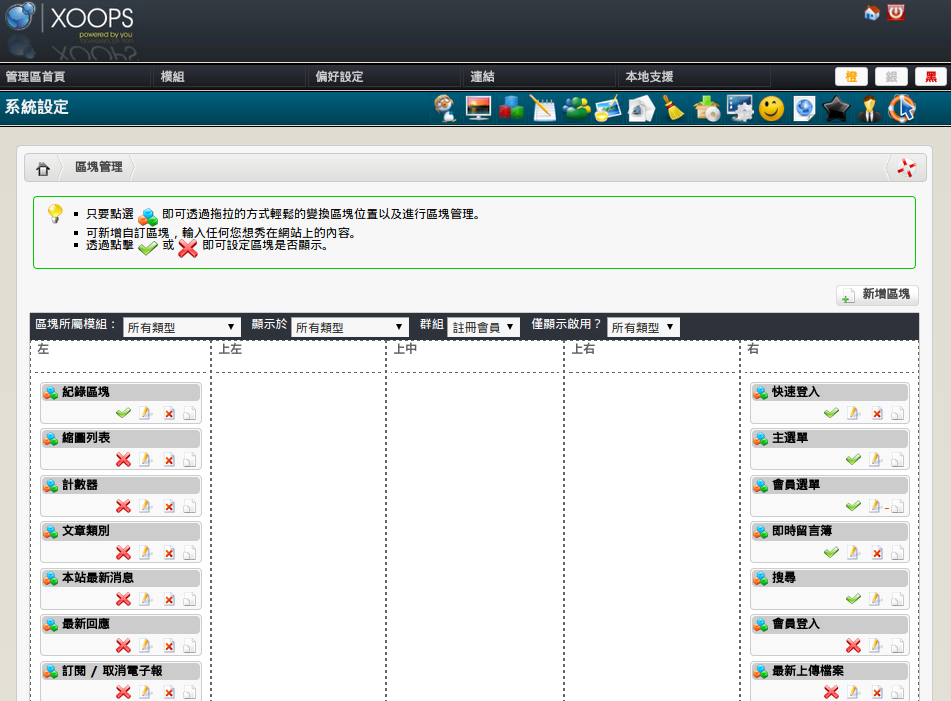Edit the 縮圖列表 block with its pencil icon

coord(146,460)
